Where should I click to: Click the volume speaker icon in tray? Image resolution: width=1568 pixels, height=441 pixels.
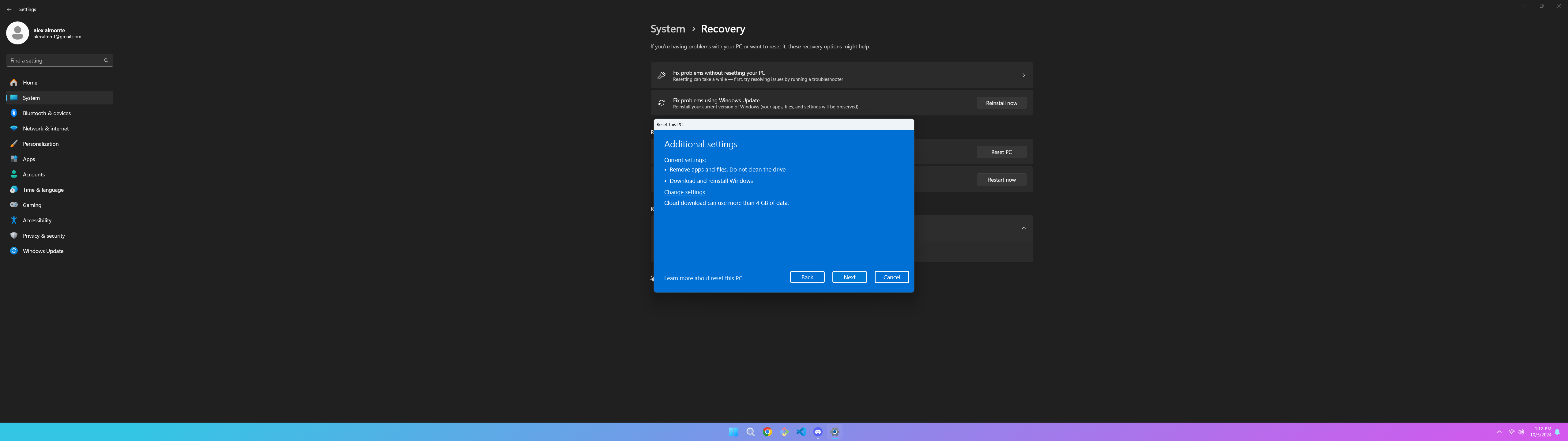[x=1521, y=432]
